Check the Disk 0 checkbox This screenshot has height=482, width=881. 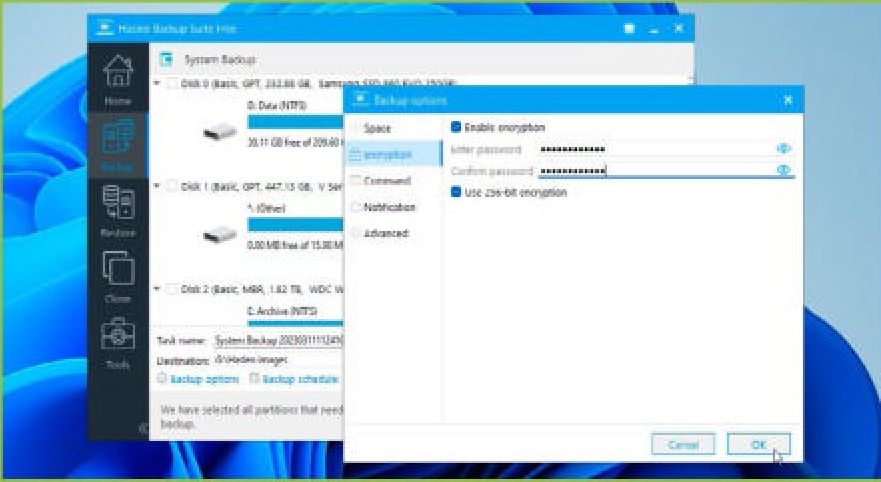(x=171, y=83)
